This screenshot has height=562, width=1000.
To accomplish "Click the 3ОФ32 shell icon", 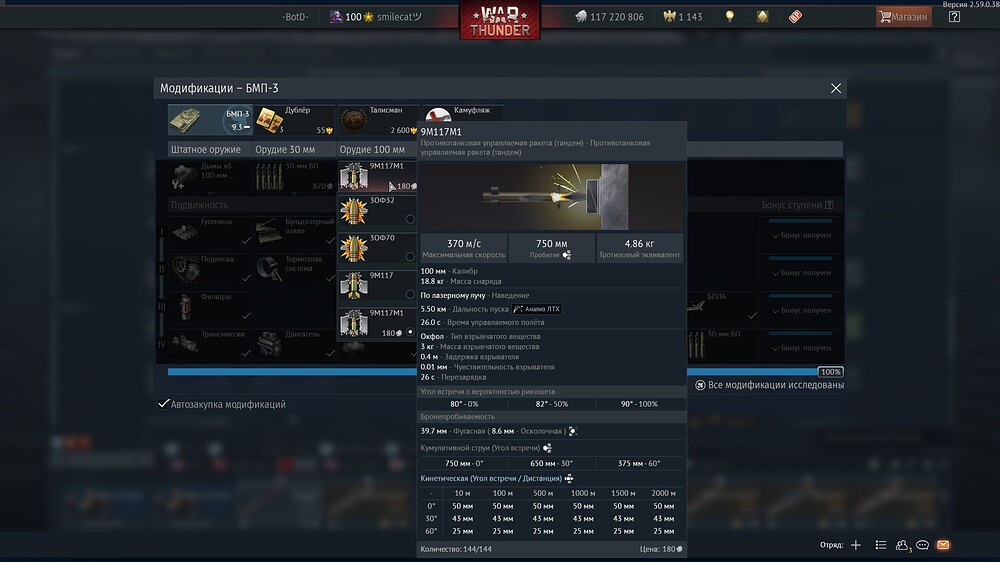I will tap(353, 211).
